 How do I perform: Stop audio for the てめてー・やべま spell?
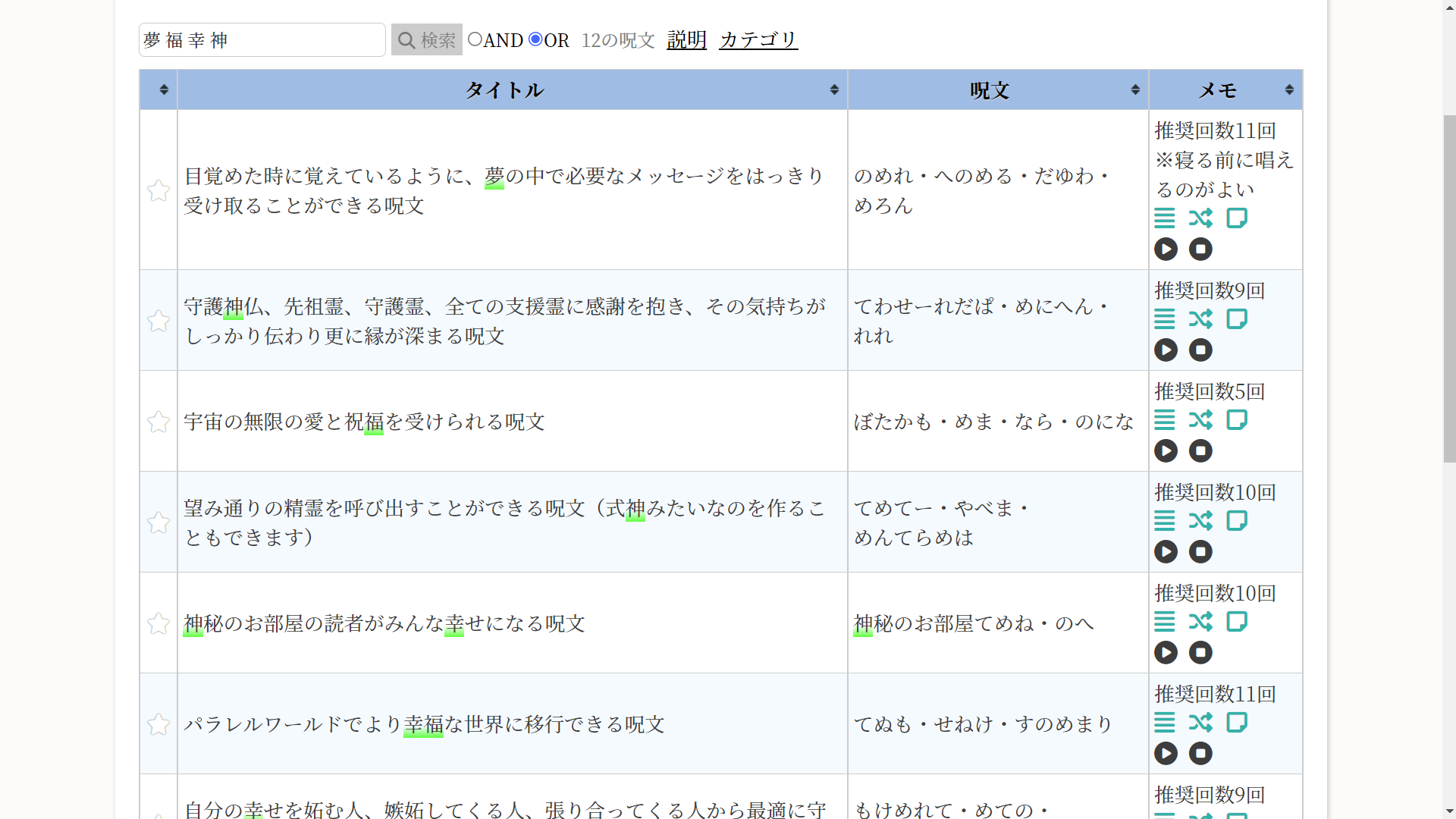pos(1200,552)
